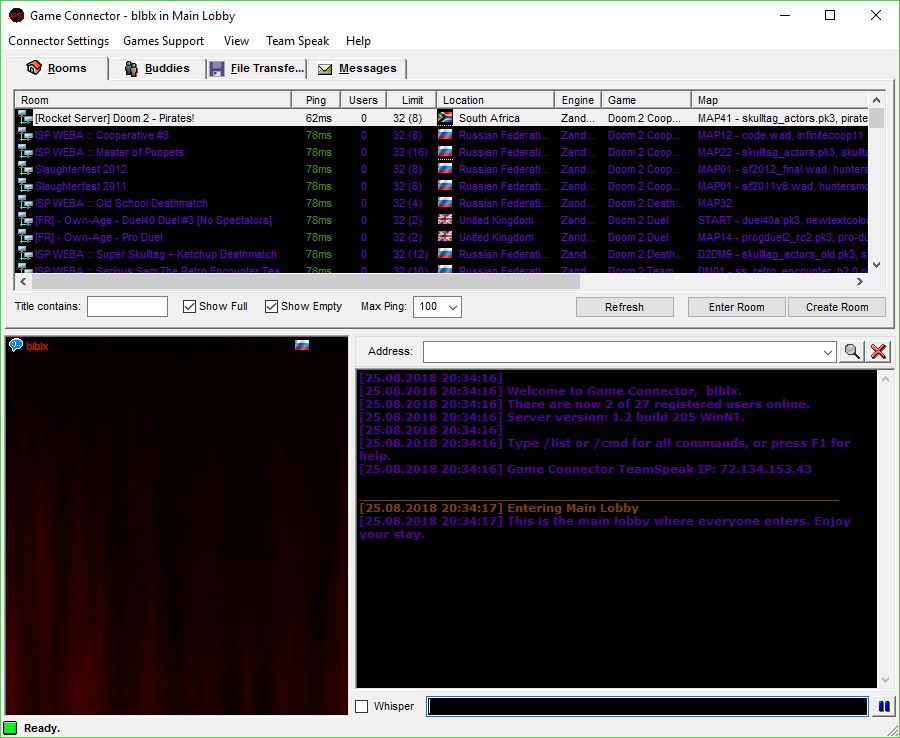Viewport: 900px width, 738px height.
Task: Click the room list scroll down arrow
Action: tap(876, 265)
